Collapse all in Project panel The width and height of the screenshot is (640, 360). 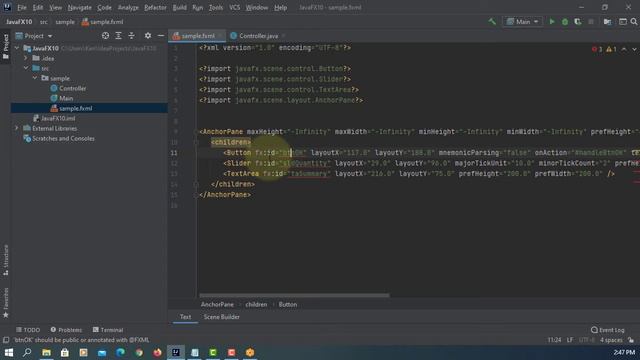[x=131, y=36]
